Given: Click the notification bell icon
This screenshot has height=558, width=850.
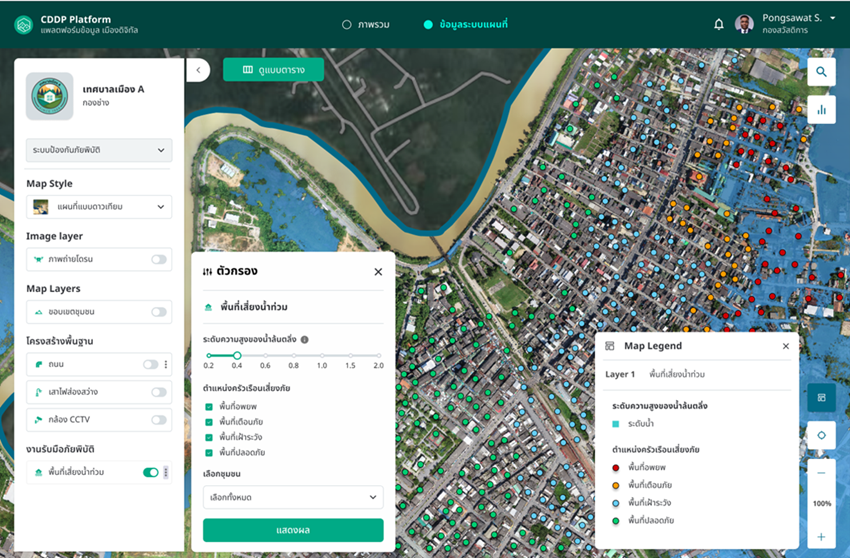Looking at the screenshot, I should pyautogui.click(x=718, y=24).
